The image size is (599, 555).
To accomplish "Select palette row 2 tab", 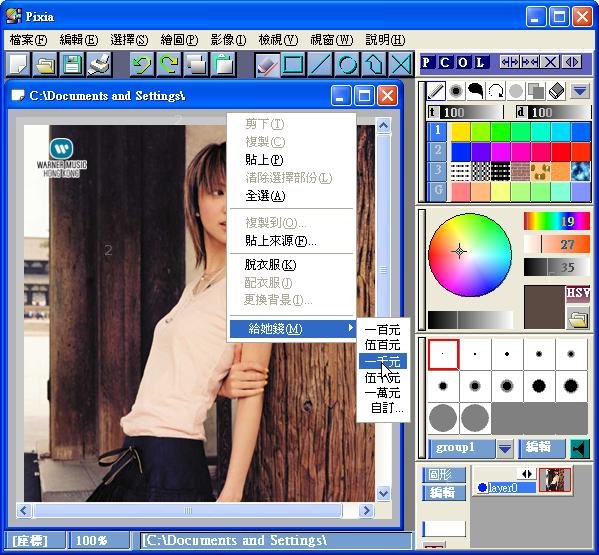I will tap(438, 150).
